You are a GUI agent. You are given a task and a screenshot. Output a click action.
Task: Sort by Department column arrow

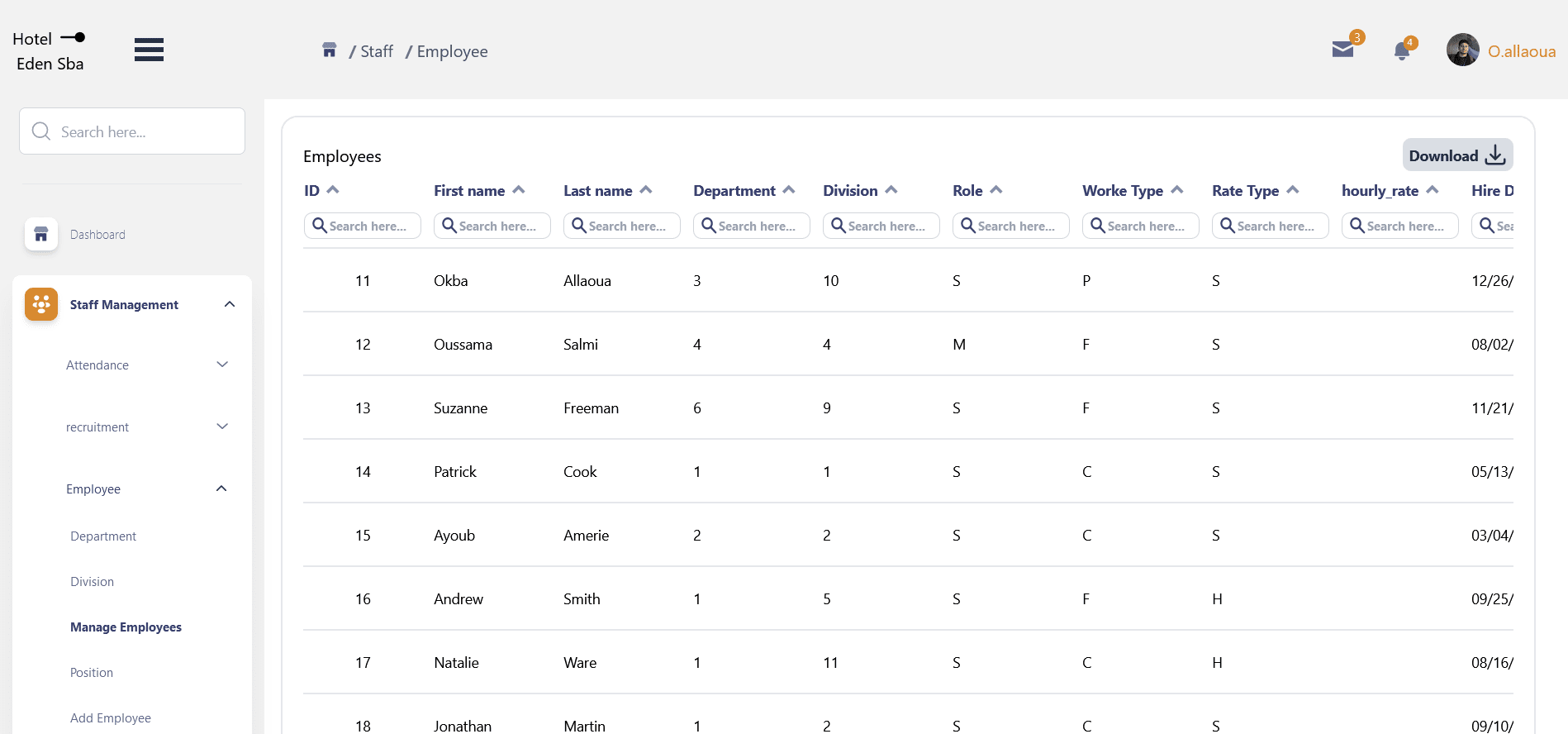pos(789,190)
